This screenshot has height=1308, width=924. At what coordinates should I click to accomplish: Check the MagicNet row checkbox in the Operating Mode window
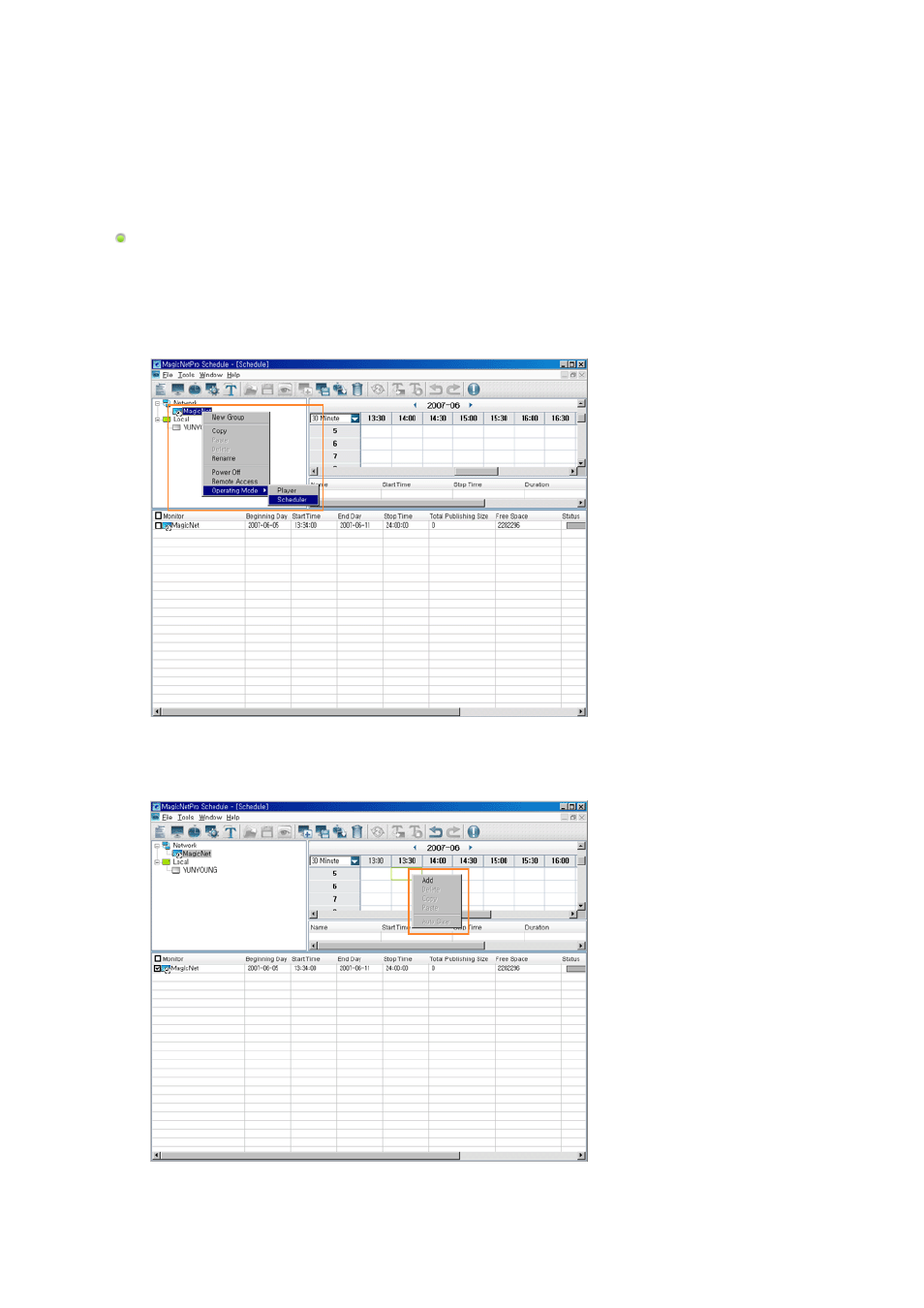coord(158,525)
